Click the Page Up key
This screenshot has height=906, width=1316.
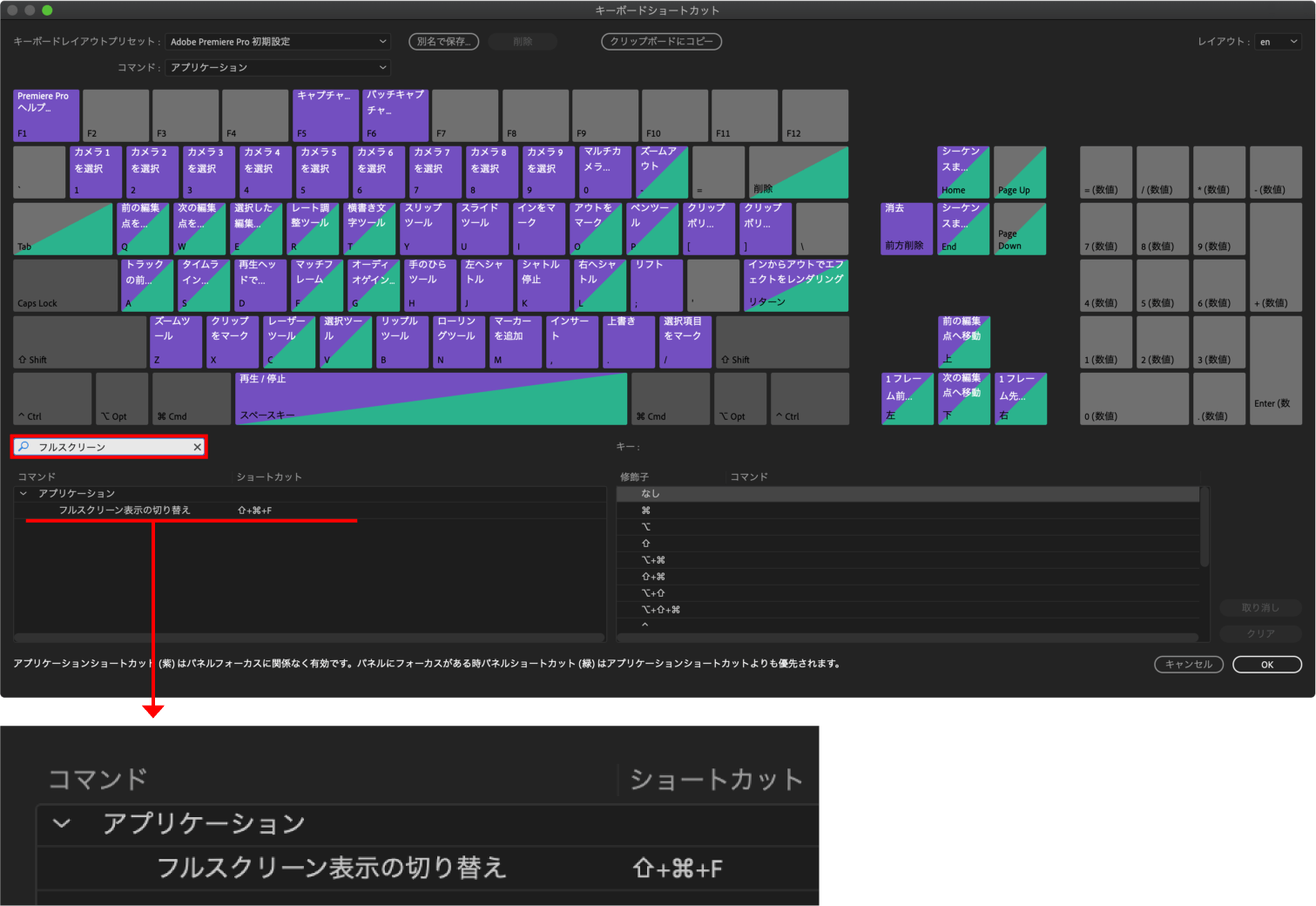pyautogui.click(x=1020, y=172)
